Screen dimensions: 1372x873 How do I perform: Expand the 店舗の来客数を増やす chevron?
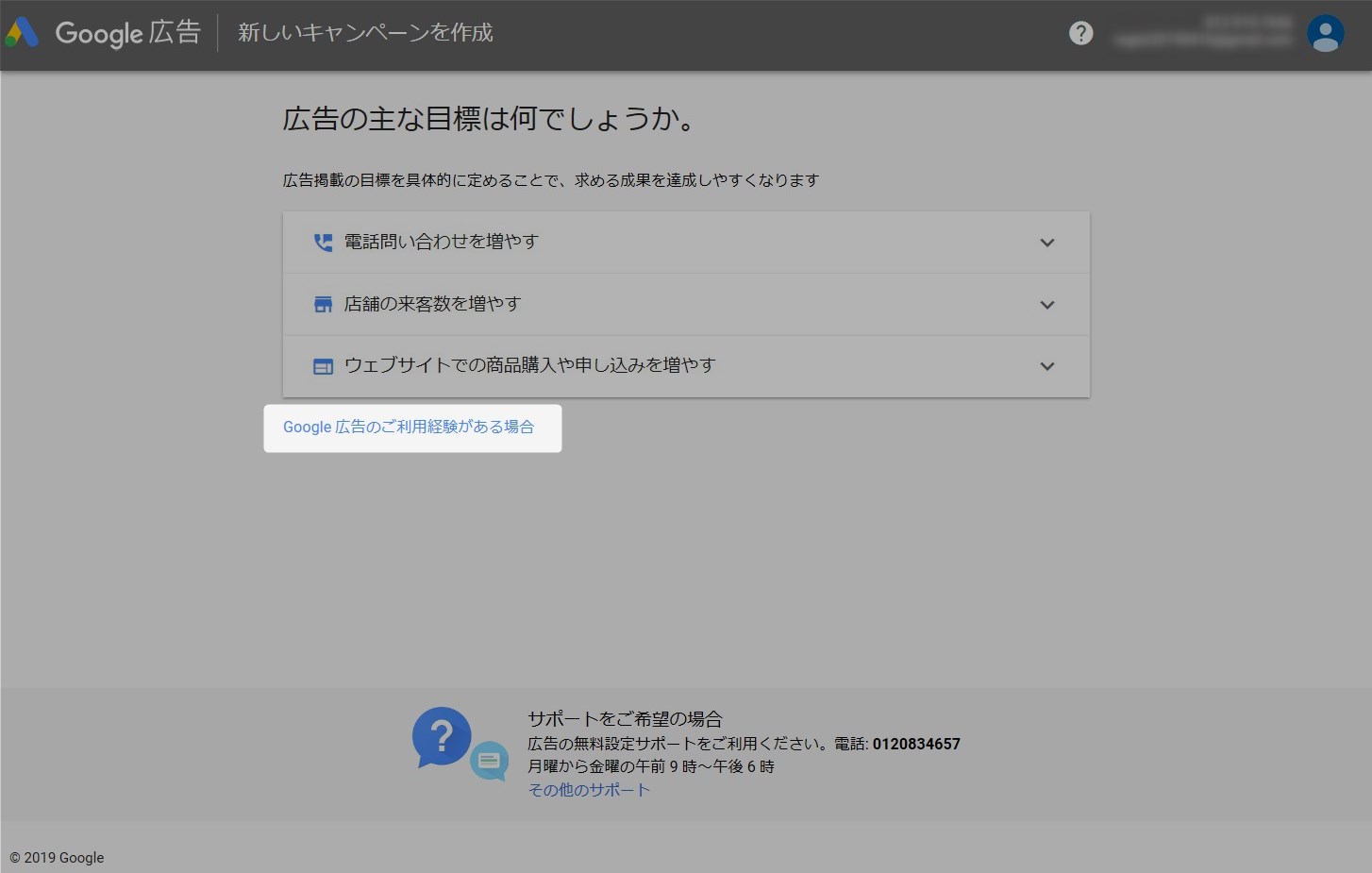1046,305
